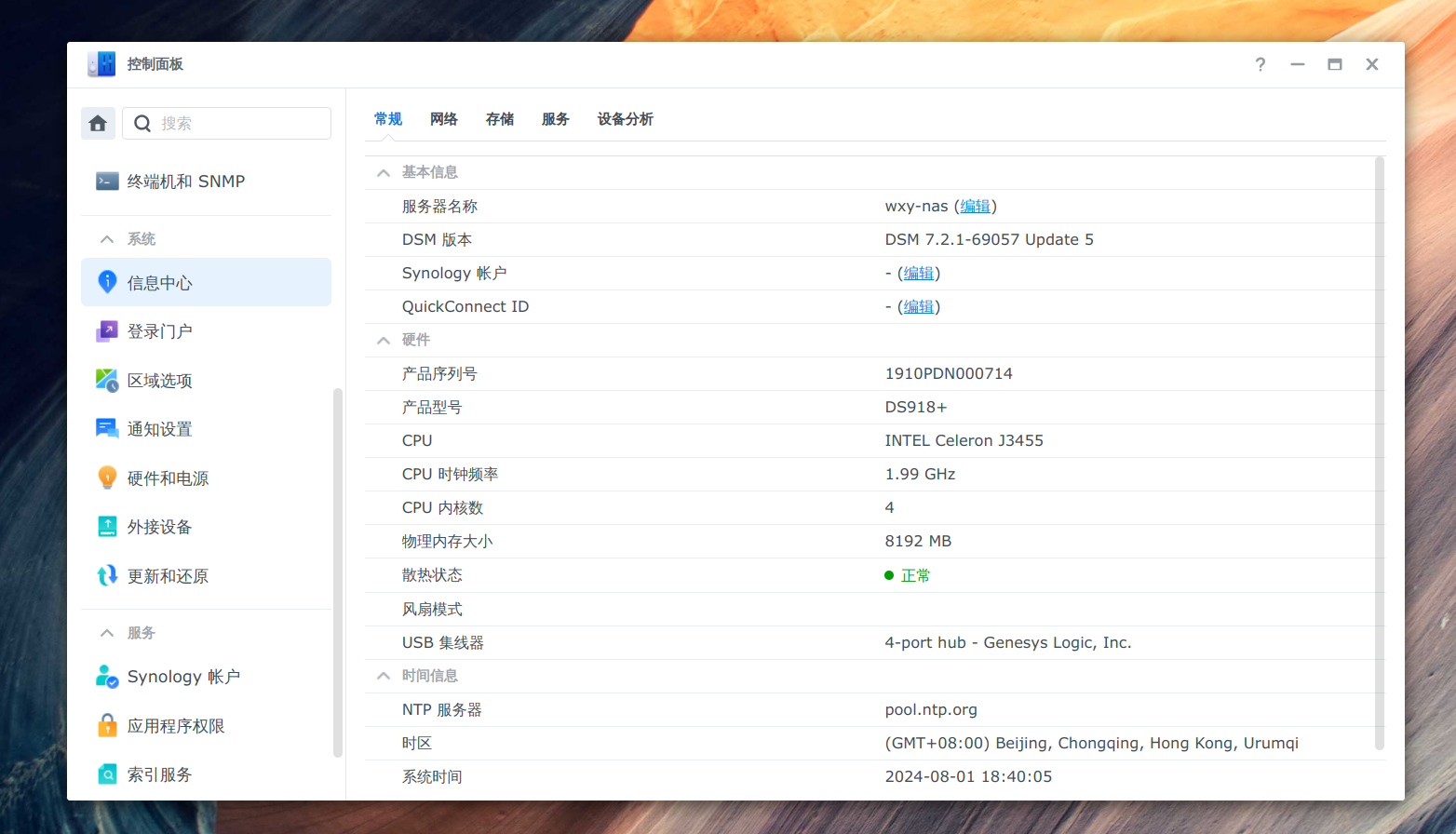Open Application Privileges (应用程序权限) lock icon
This screenshot has height=834, width=1456.
tap(107, 726)
